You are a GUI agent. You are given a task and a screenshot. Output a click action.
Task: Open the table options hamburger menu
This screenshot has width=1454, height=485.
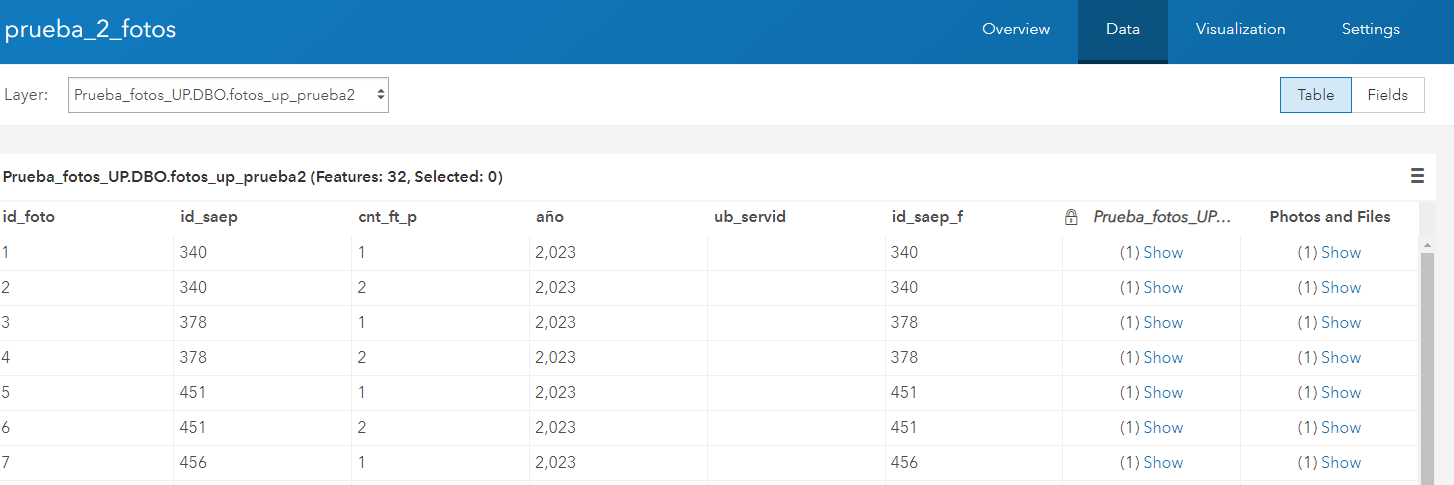coord(1417,177)
